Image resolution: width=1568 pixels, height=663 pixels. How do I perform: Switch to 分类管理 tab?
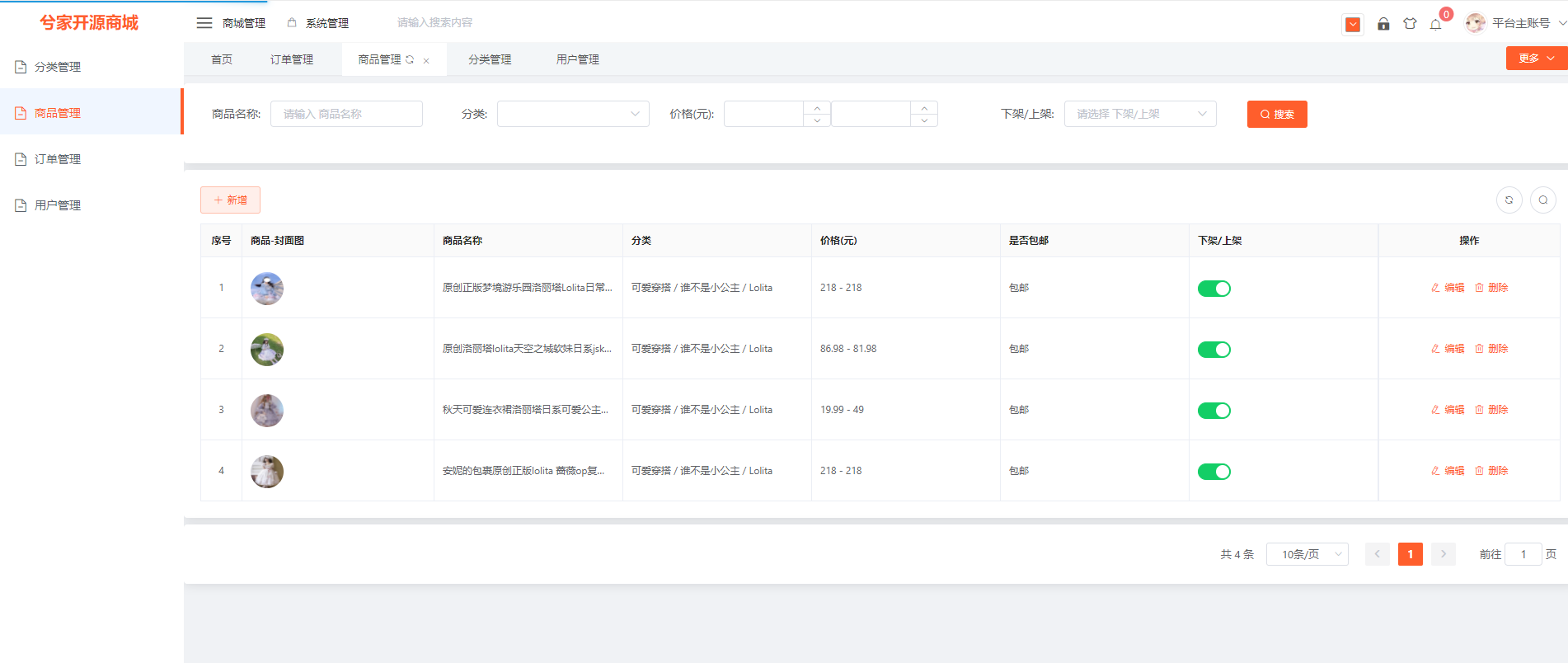coord(490,59)
